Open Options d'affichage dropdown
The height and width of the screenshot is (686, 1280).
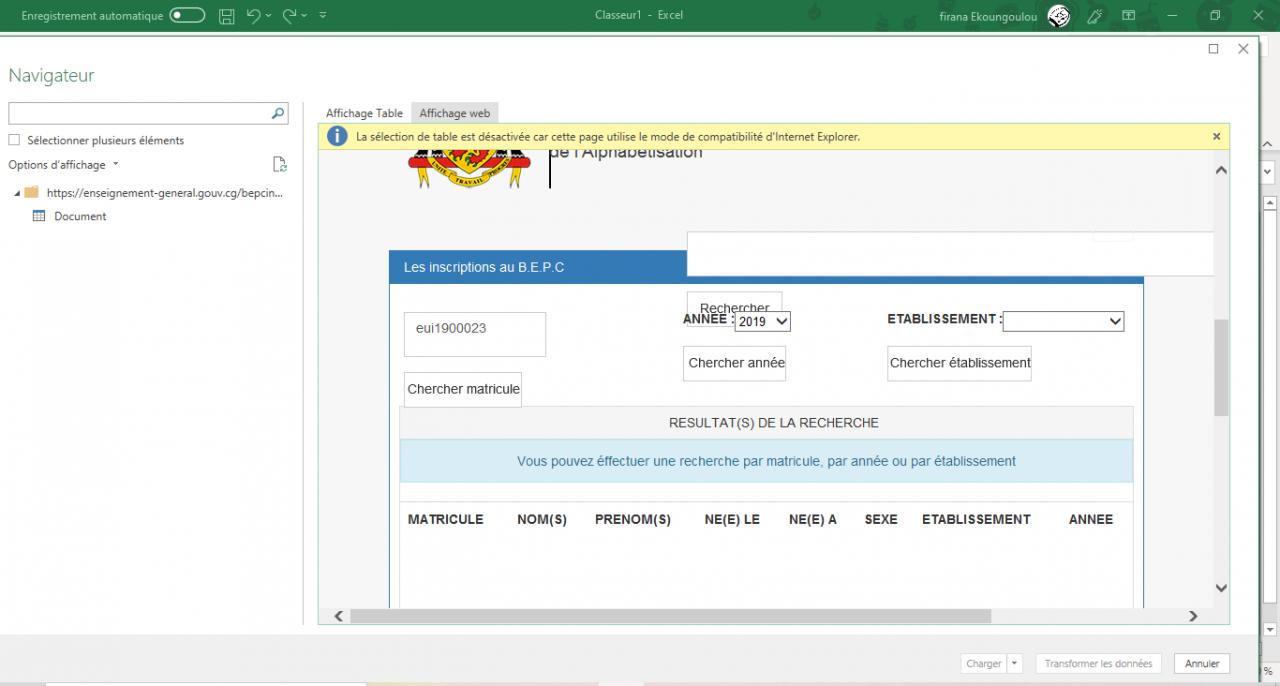(63, 165)
